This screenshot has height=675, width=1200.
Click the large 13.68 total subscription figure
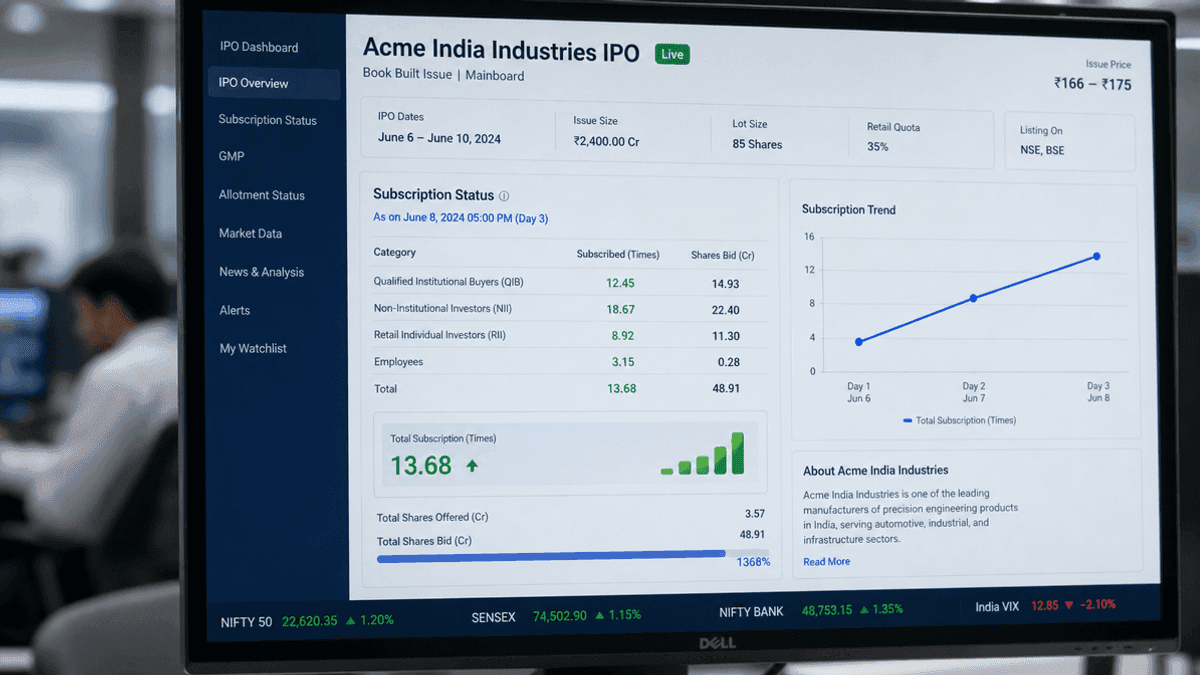click(x=421, y=465)
